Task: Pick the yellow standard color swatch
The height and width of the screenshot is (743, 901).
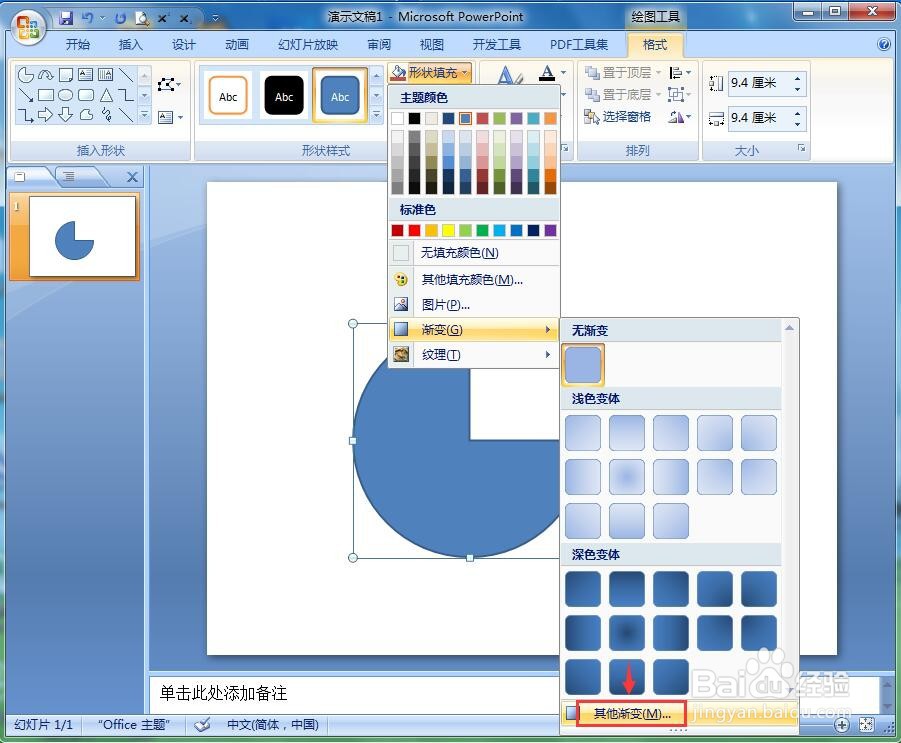Action: (x=448, y=230)
